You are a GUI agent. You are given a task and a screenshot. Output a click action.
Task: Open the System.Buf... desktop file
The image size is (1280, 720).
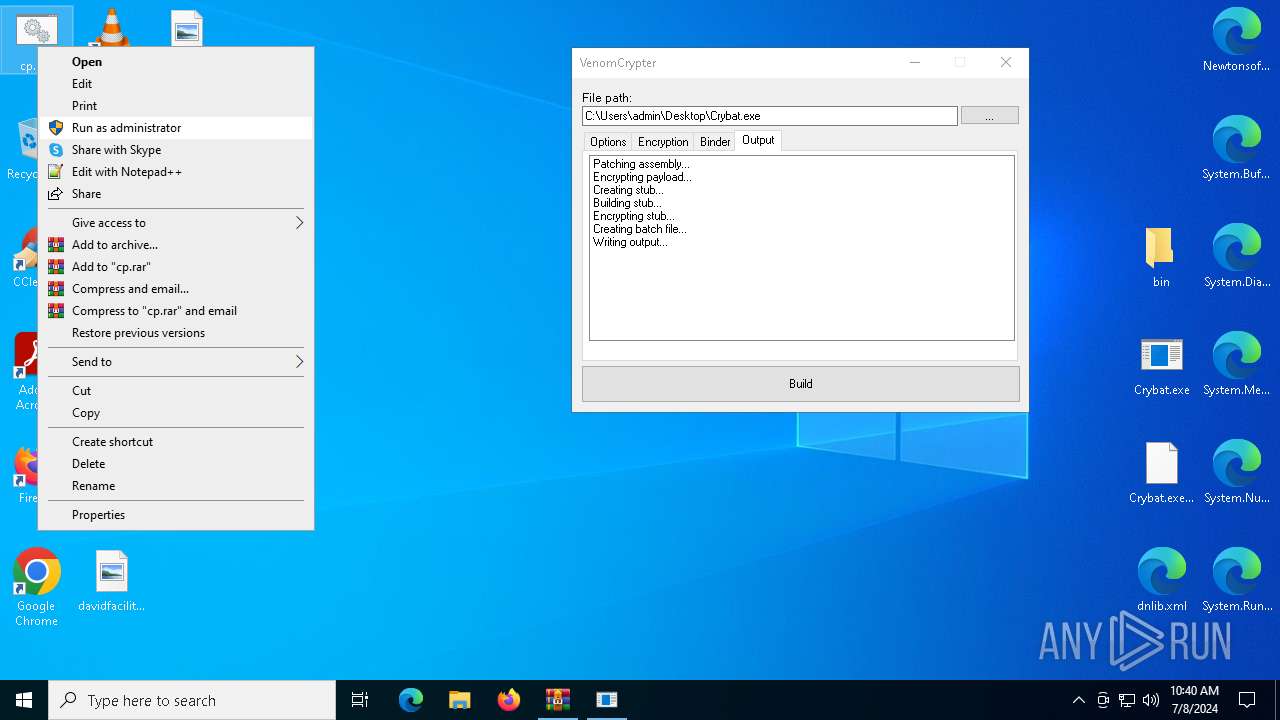1237,149
